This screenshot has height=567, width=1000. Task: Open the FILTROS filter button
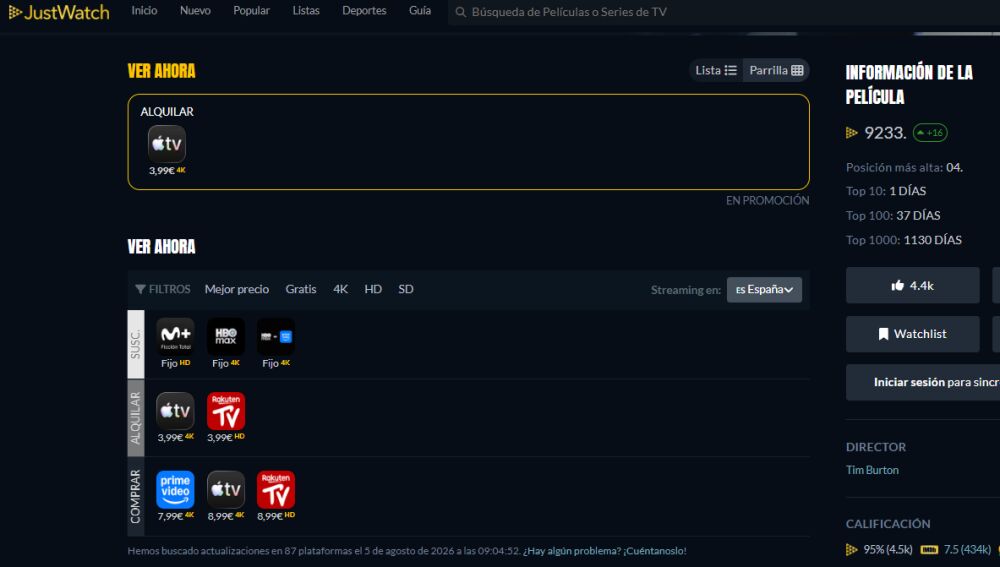coord(163,289)
